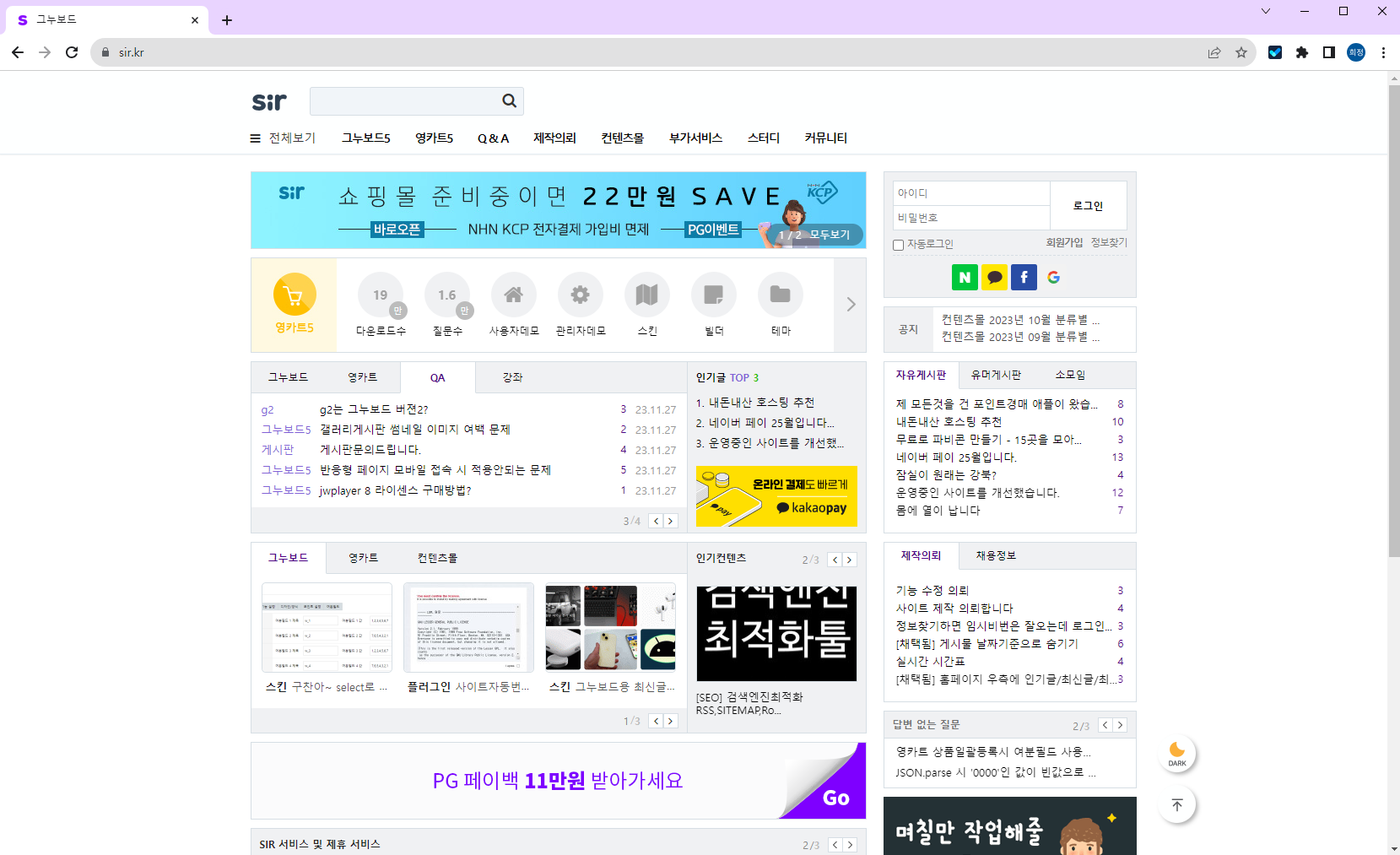Image resolution: width=1400 pixels, height=855 pixels.
Task: Switch to the 소모임 tab
Action: (1070, 375)
